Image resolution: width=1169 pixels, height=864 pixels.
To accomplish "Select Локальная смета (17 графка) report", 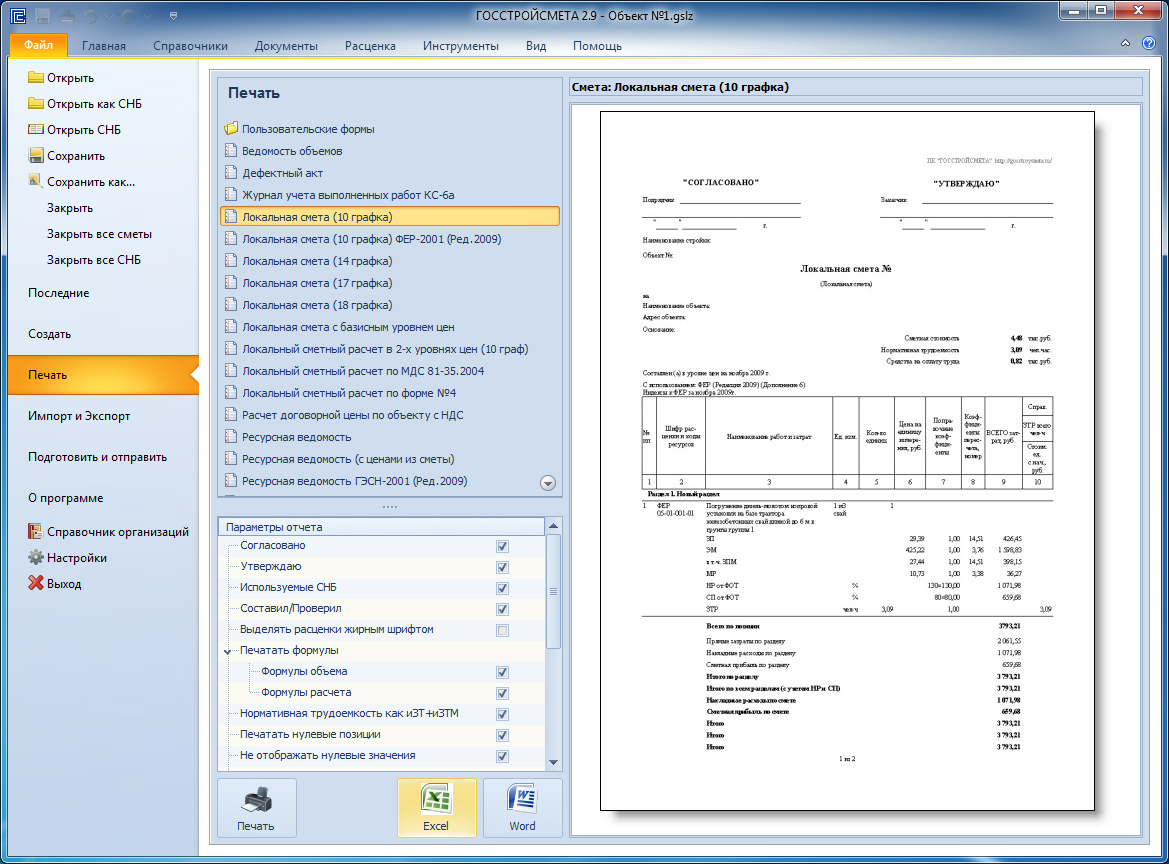I will 390,283.
